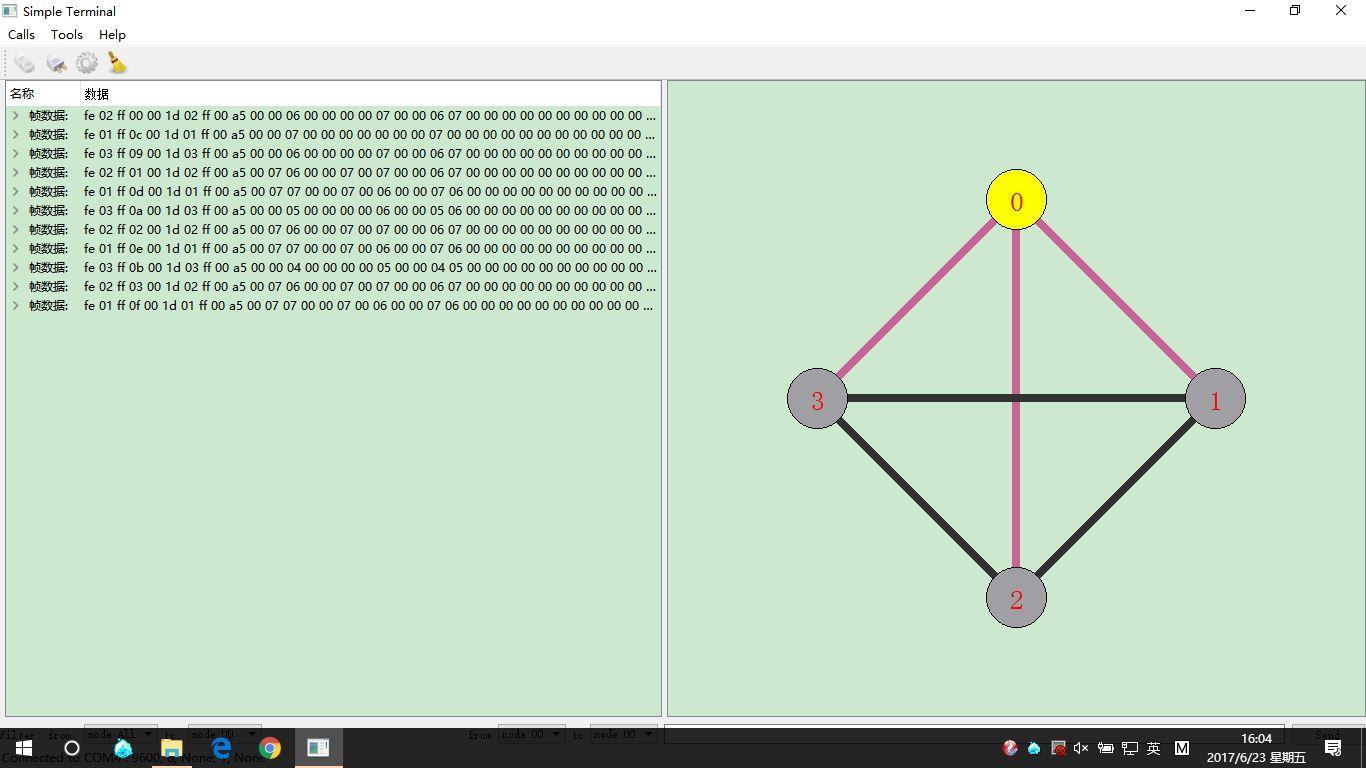1366x768 pixels.
Task: Open File Explorer from taskbar
Action: click(171, 748)
